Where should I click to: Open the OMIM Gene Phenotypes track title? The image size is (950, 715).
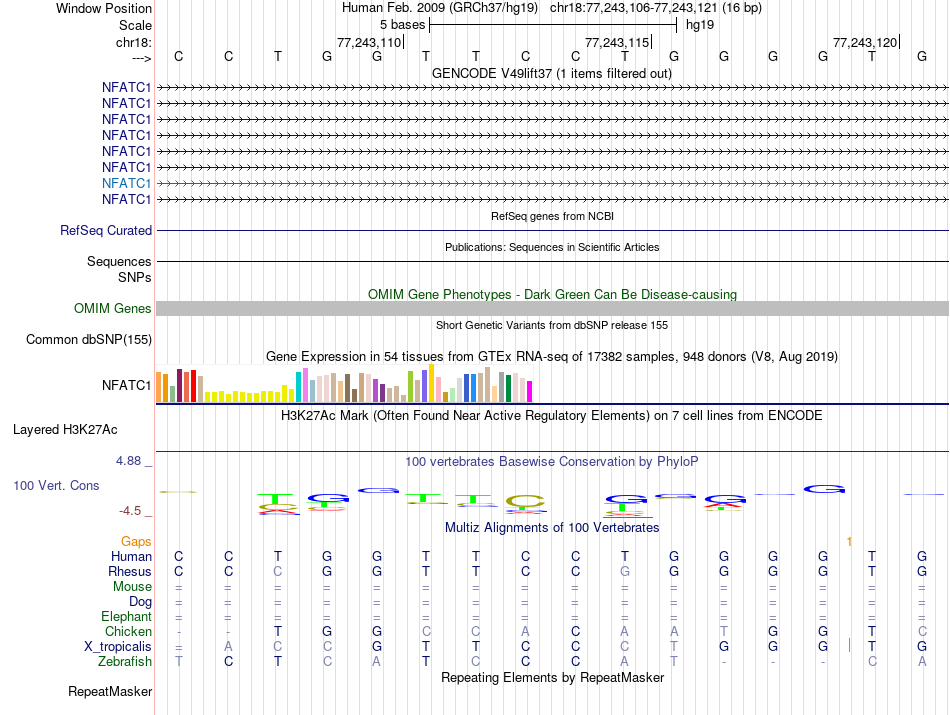pos(552,294)
